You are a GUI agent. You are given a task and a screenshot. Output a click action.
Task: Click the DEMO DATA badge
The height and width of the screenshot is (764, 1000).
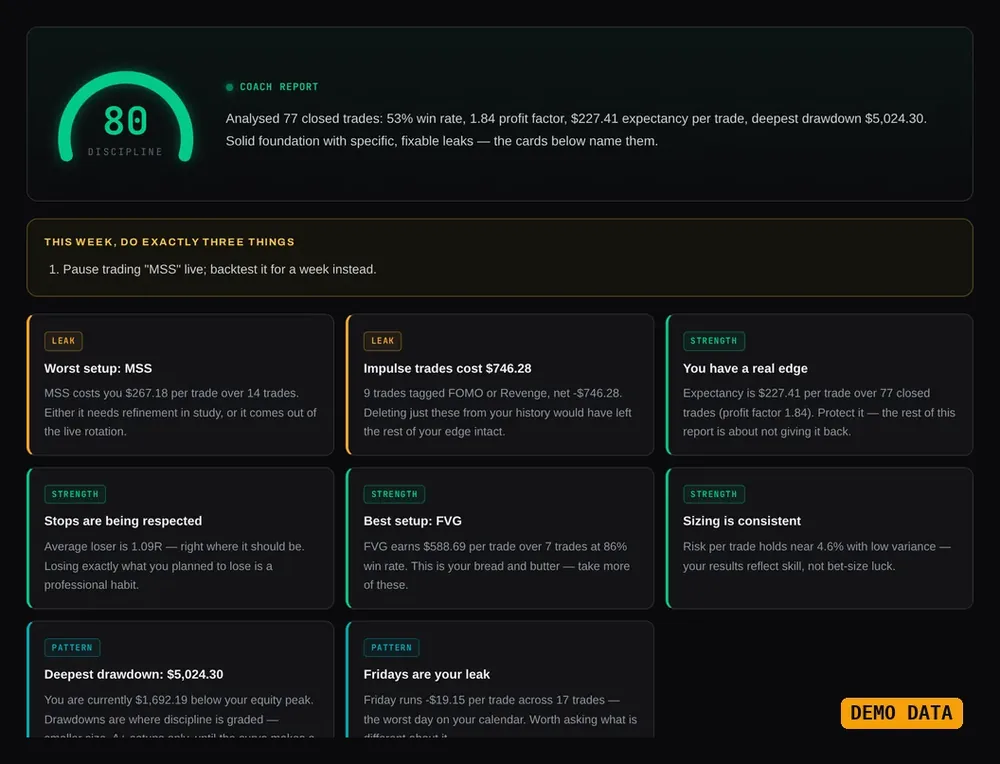coord(902,712)
